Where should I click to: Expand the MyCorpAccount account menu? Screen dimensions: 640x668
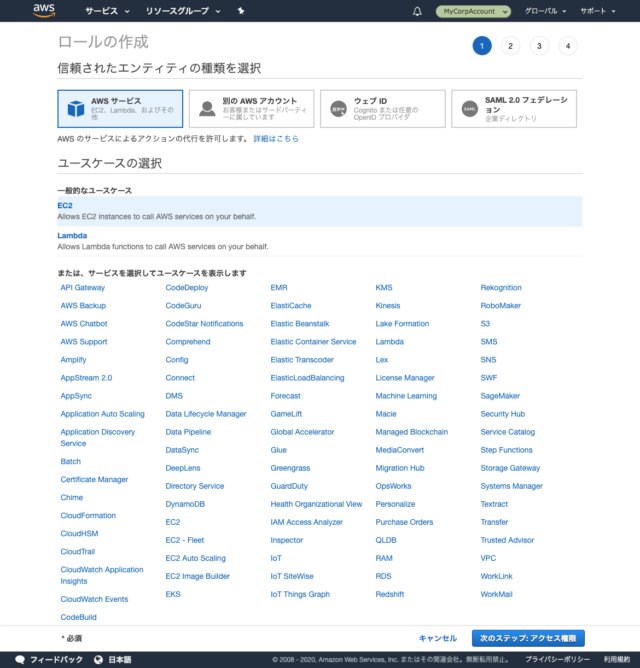coord(473,12)
